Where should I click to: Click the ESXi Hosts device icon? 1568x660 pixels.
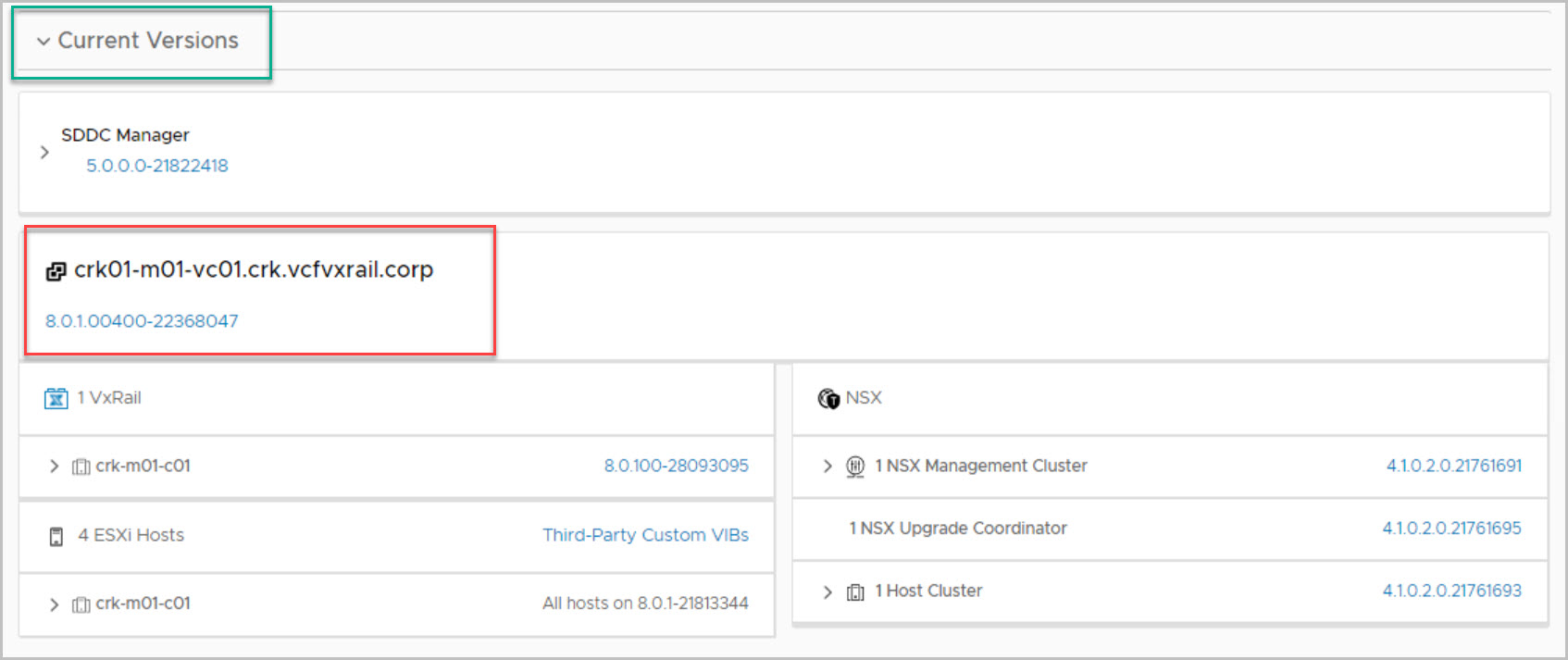(56, 536)
